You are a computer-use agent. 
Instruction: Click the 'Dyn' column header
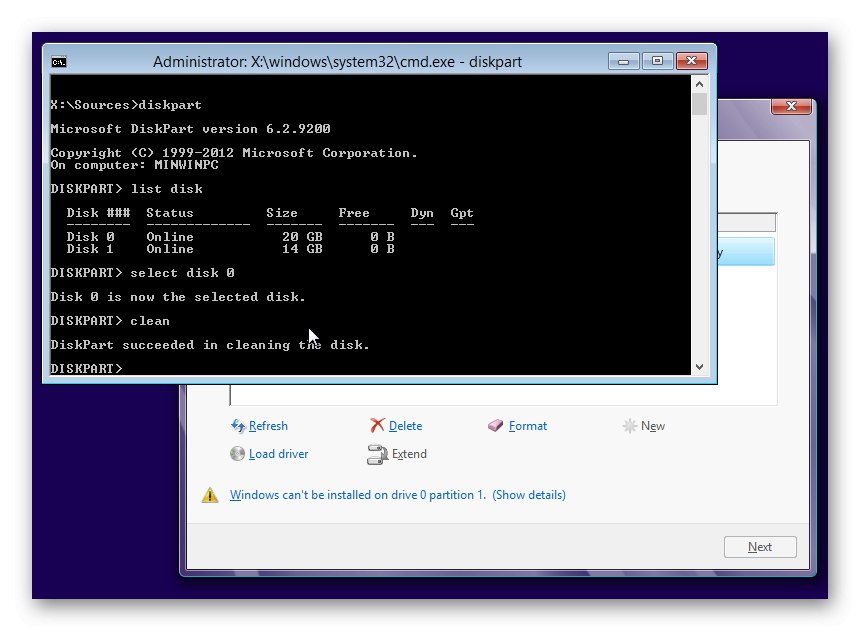pos(422,213)
